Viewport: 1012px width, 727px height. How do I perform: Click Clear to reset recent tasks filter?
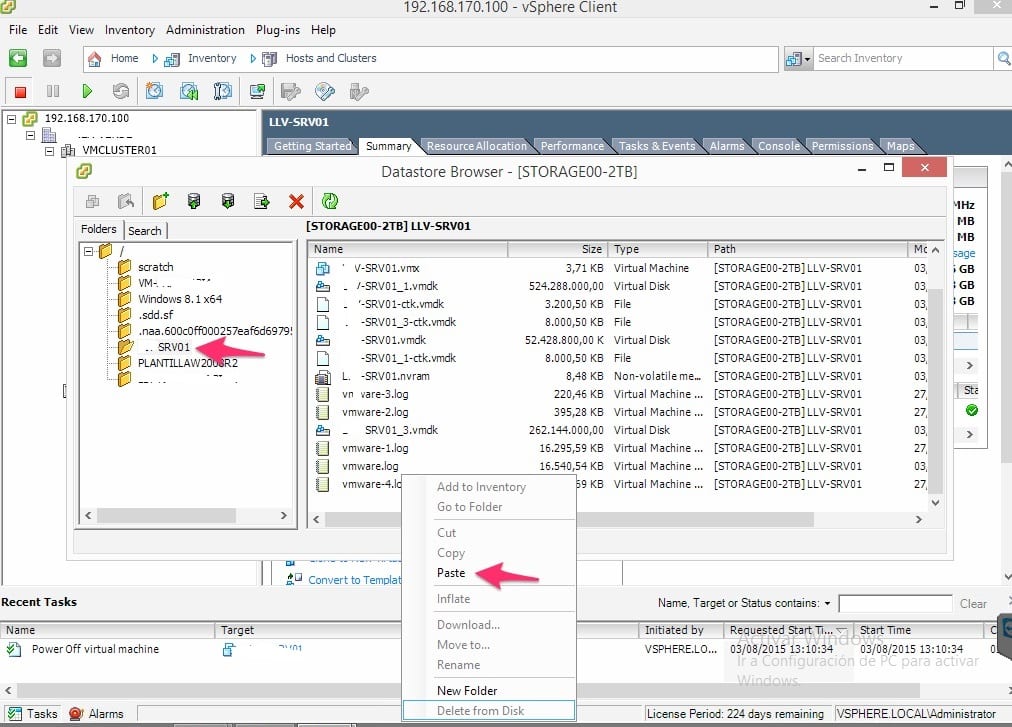click(973, 603)
